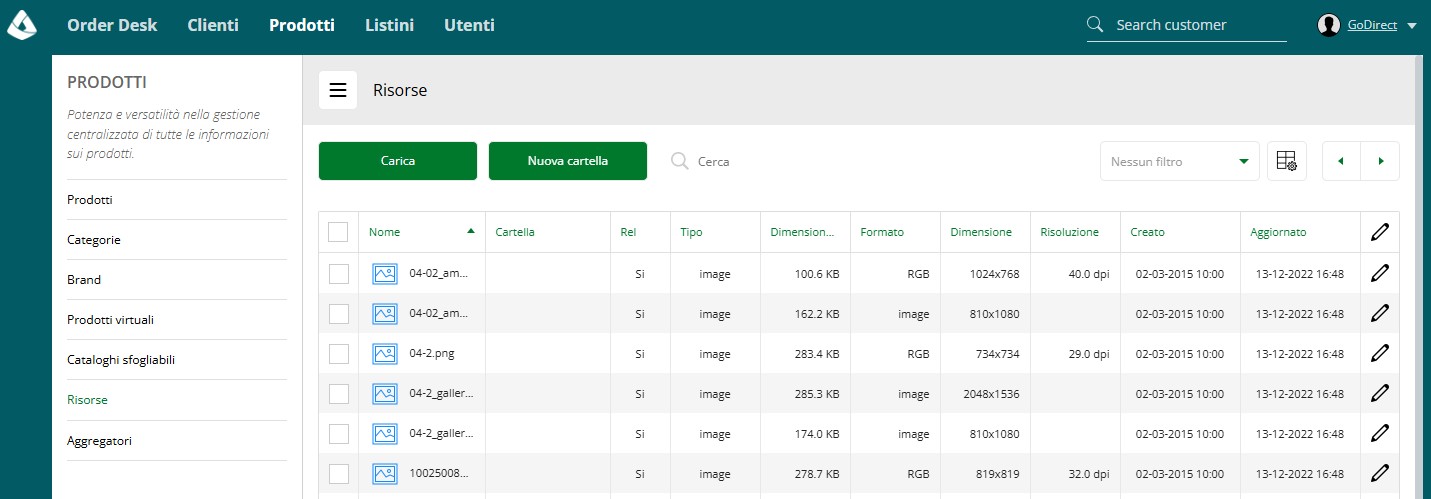Select Cataloghi sfogliabili in the sidebar
This screenshot has height=499, width=1431.
[121, 359]
